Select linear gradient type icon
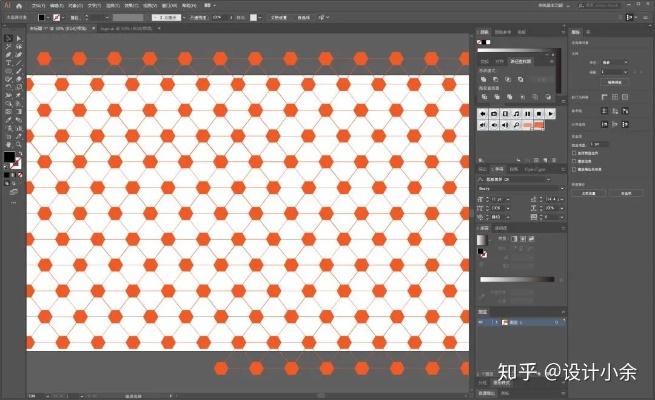The width and height of the screenshot is (655, 400). pyautogui.click(x=514, y=238)
